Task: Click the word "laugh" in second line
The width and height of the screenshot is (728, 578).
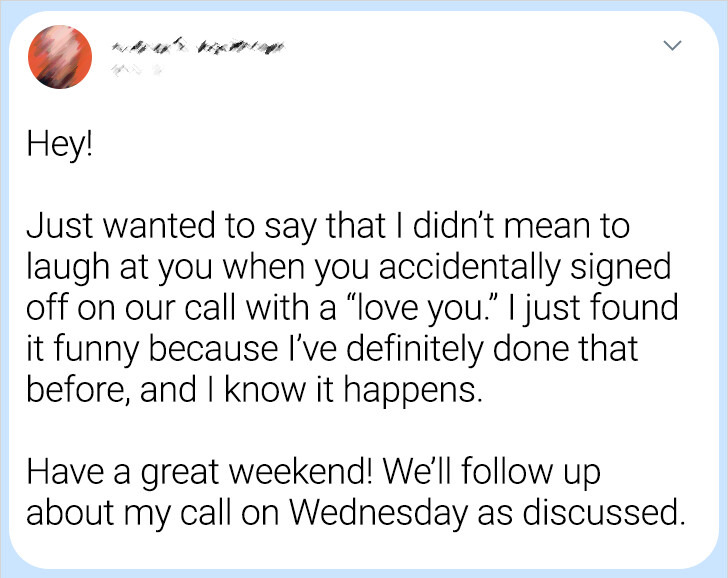Action: click(68, 268)
